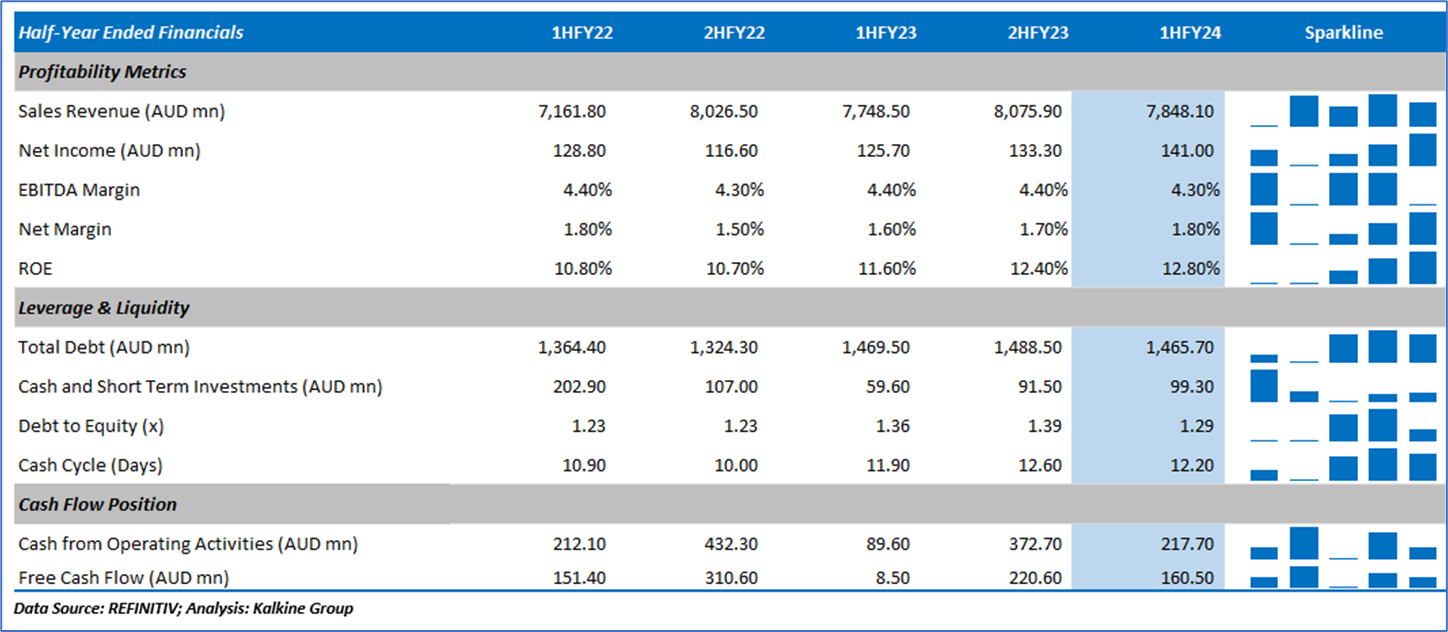Image resolution: width=1448 pixels, height=632 pixels.
Task: Click the Free Cash Flow sparkline
Action: [1343, 577]
